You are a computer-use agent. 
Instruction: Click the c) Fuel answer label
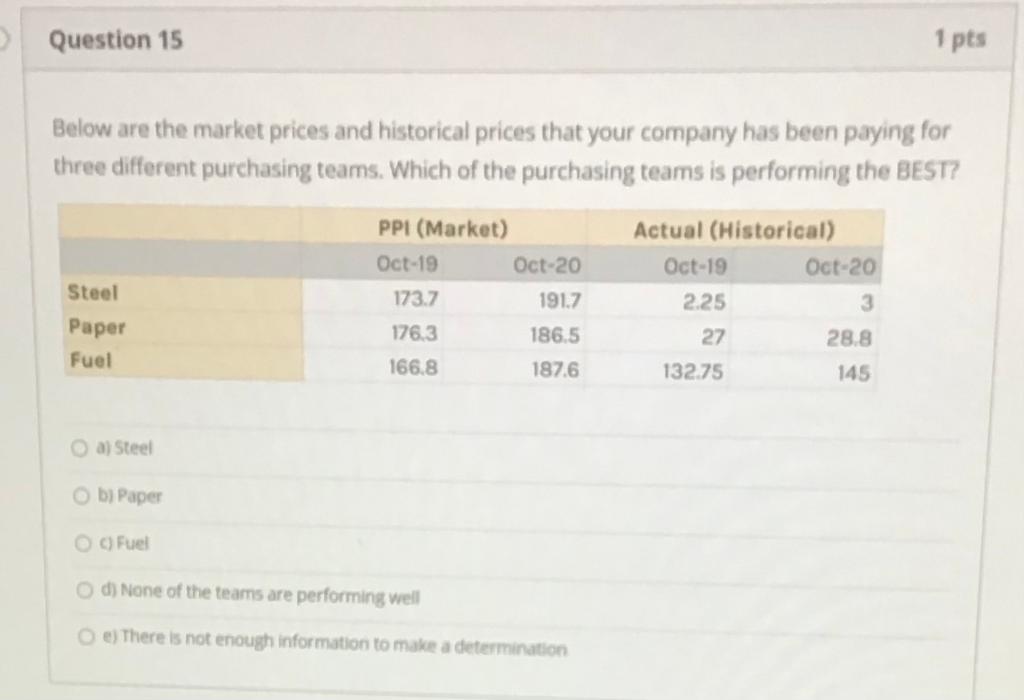click(124, 543)
